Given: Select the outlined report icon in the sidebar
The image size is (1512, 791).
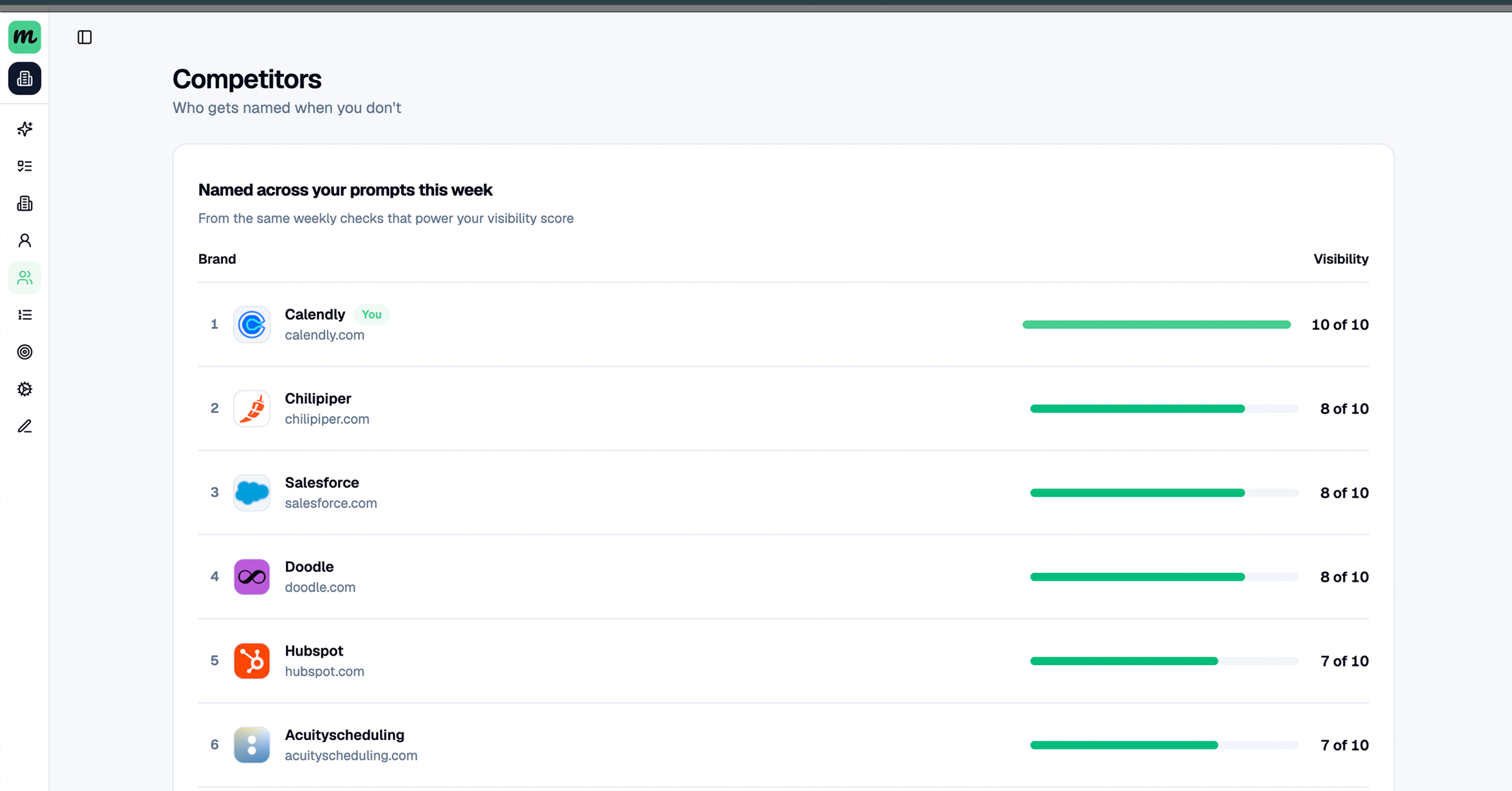Looking at the screenshot, I should [25, 203].
